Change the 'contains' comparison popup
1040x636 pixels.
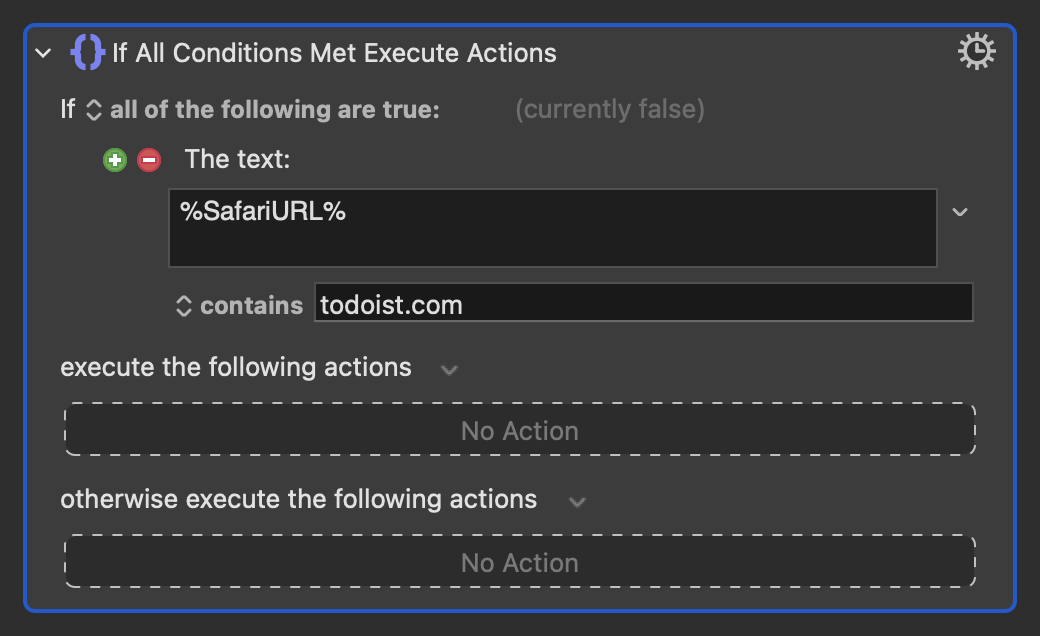(239, 306)
